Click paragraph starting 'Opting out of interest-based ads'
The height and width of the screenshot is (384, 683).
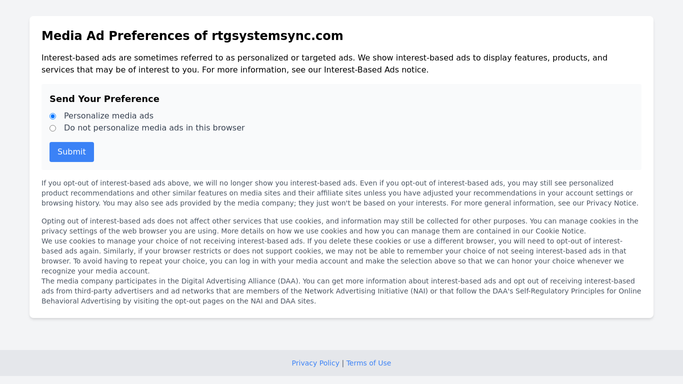[340, 226]
